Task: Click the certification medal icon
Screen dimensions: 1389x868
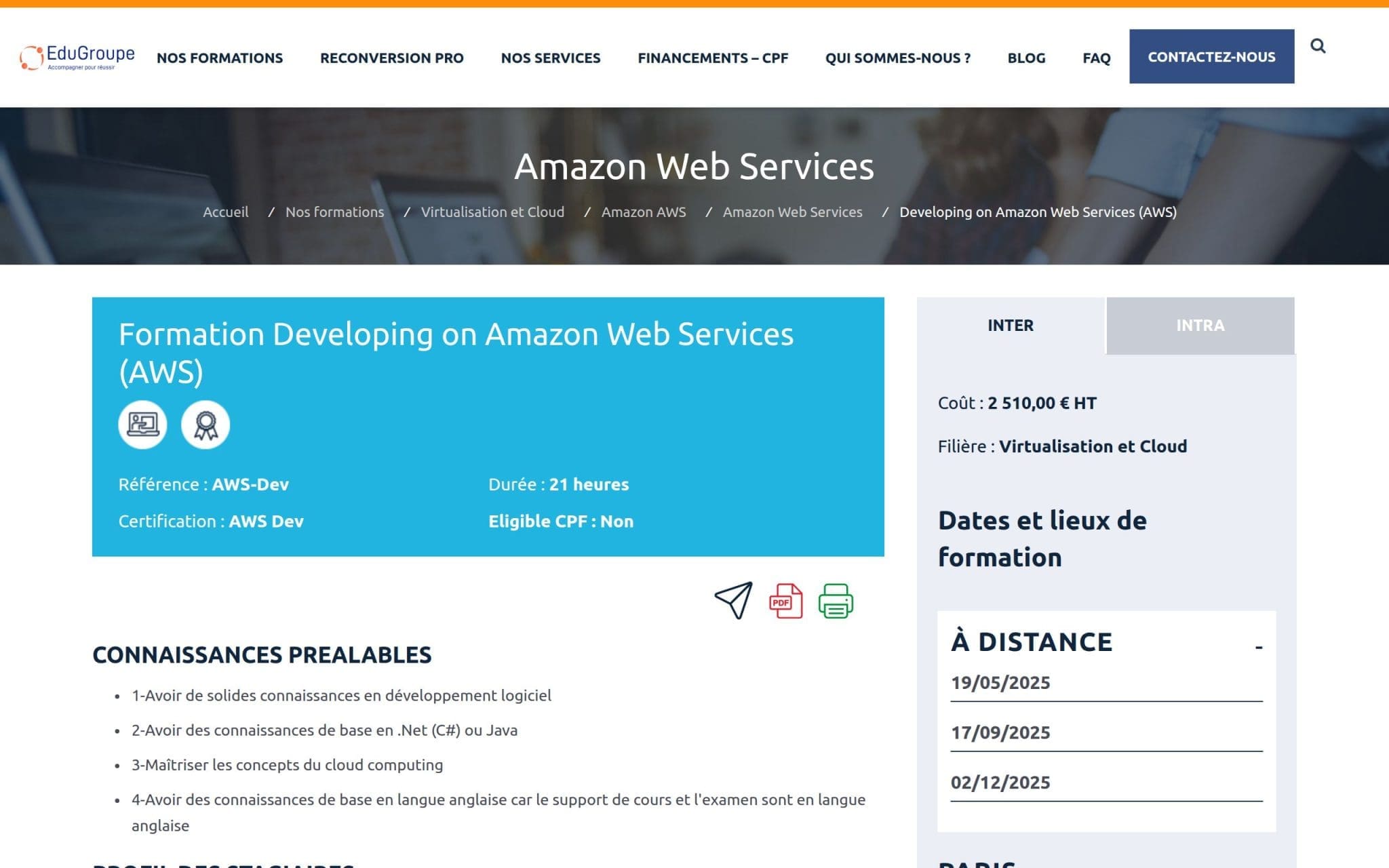Action: pos(206,424)
